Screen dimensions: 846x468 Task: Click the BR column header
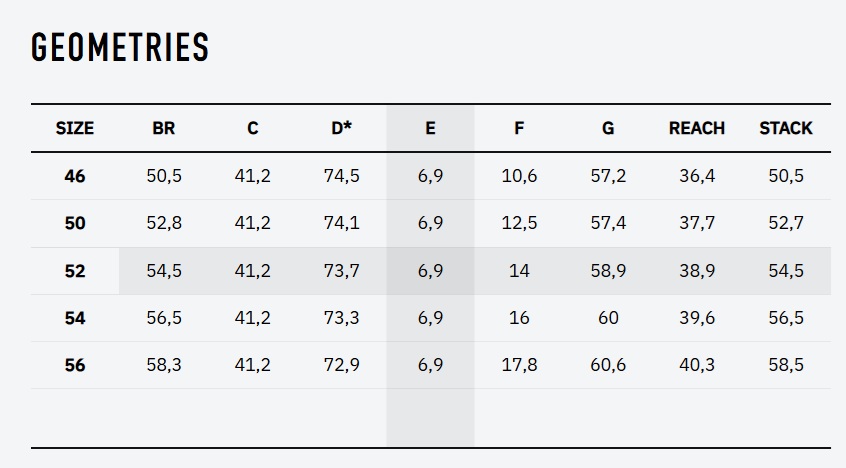(164, 128)
